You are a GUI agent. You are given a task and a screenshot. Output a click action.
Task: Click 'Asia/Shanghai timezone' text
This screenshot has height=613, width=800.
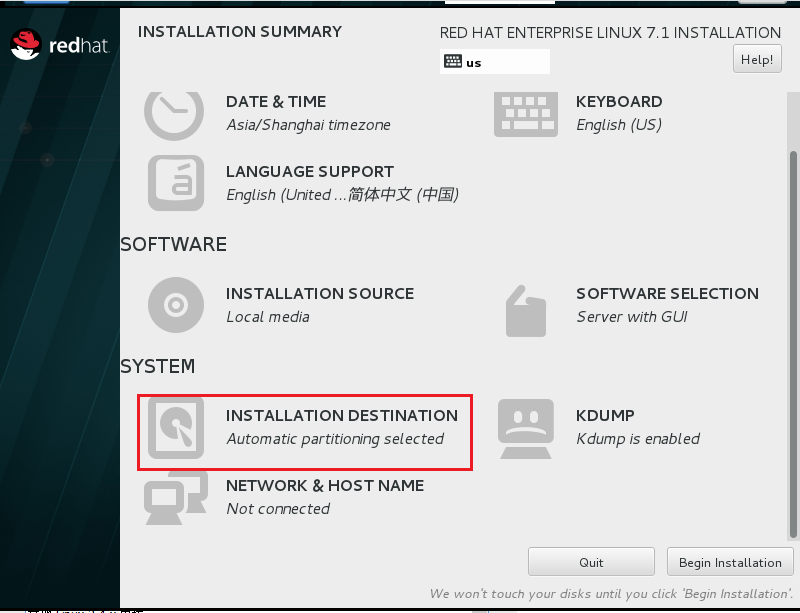tap(309, 125)
